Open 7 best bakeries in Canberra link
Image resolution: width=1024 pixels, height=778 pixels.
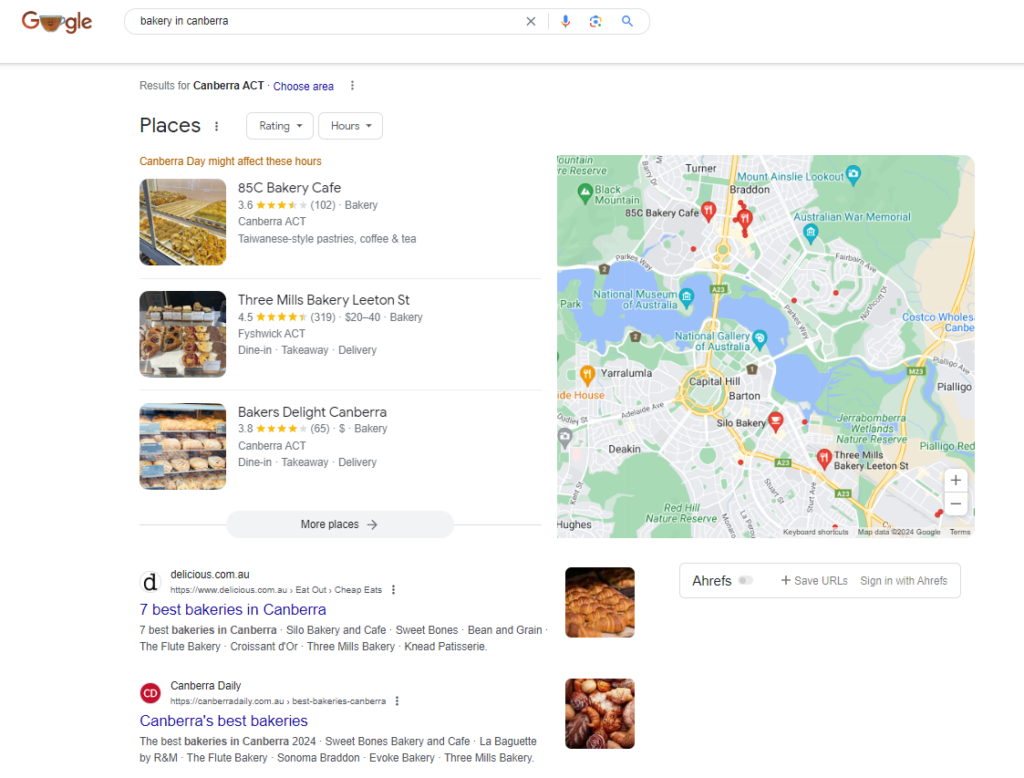click(232, 609)
